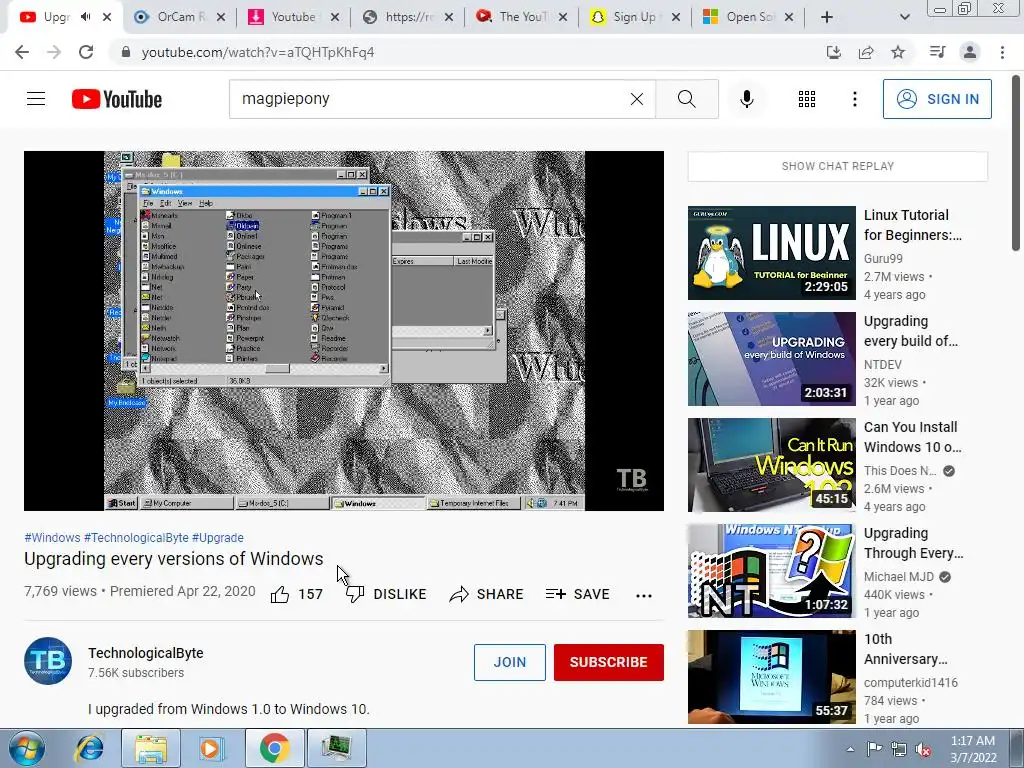Click the browser back arrow
Image resolution: width=1024 pixels, height=768 pixels.
click(x=22, y=52)
